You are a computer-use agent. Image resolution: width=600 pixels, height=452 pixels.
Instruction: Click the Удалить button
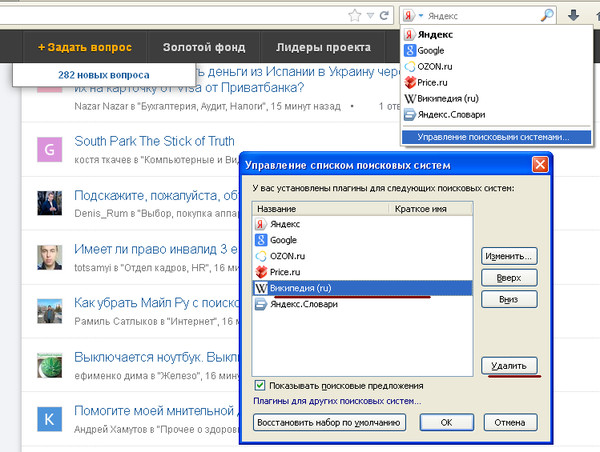click(509, 366)
